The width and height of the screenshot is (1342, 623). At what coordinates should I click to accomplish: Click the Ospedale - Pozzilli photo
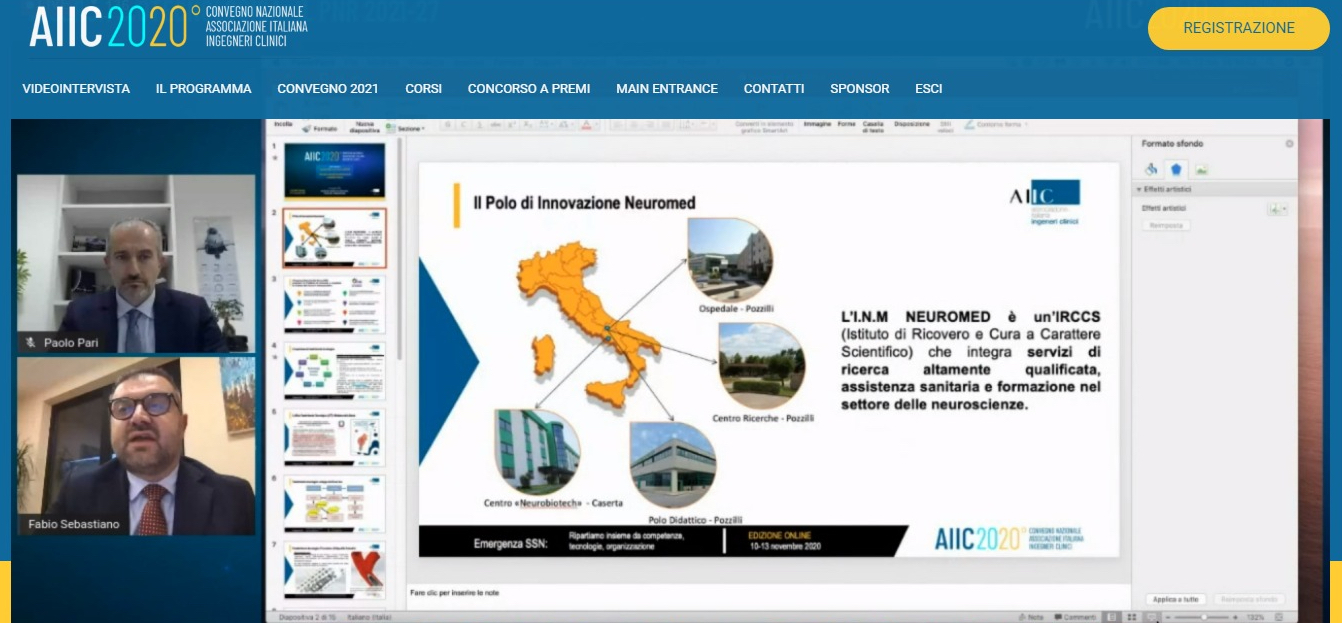click(x=730, y=259)
